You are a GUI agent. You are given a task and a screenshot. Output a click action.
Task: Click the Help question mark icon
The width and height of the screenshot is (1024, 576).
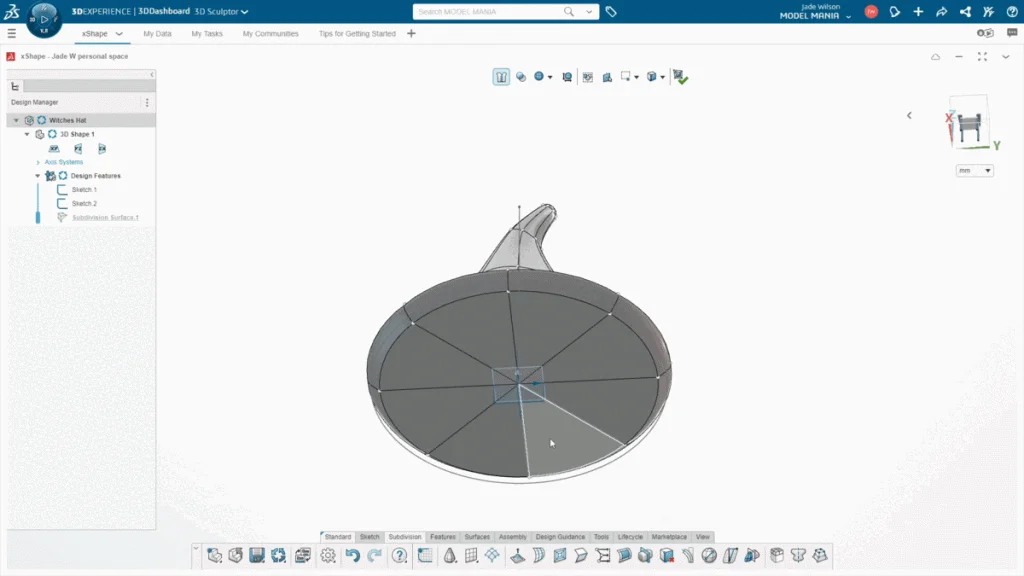400,556
